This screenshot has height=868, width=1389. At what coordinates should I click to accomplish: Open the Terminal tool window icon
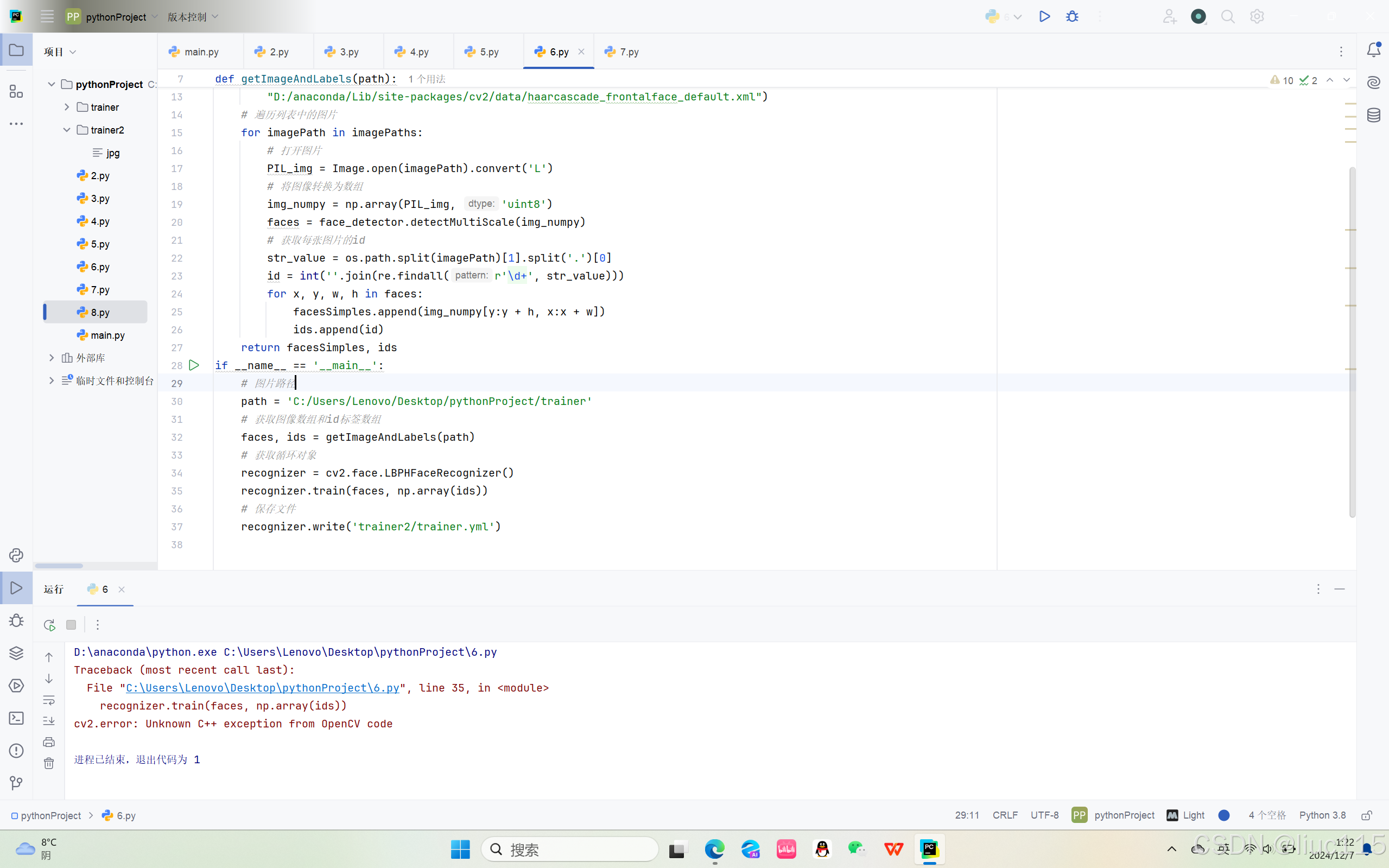(16, 718)
